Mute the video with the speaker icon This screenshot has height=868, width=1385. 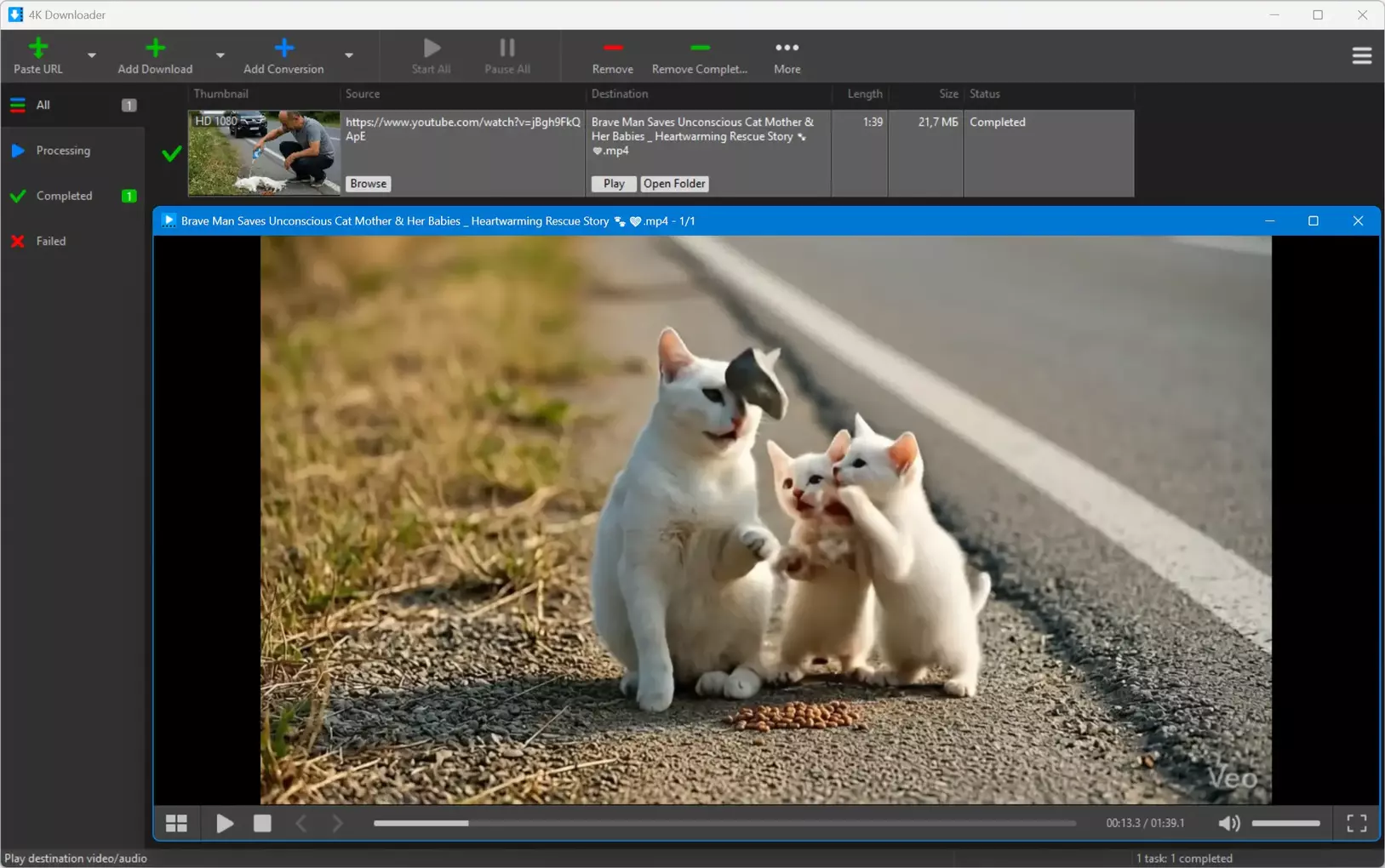(1228, 823)
